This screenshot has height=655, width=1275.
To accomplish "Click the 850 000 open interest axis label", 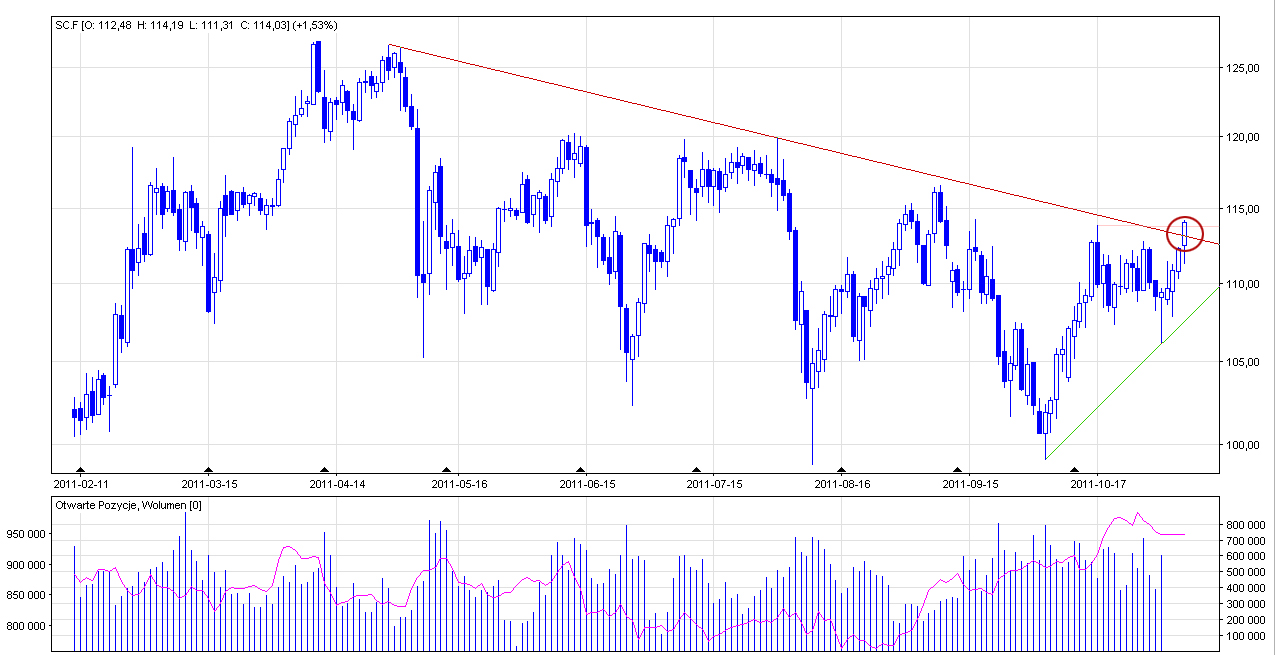I will [25, 595].
